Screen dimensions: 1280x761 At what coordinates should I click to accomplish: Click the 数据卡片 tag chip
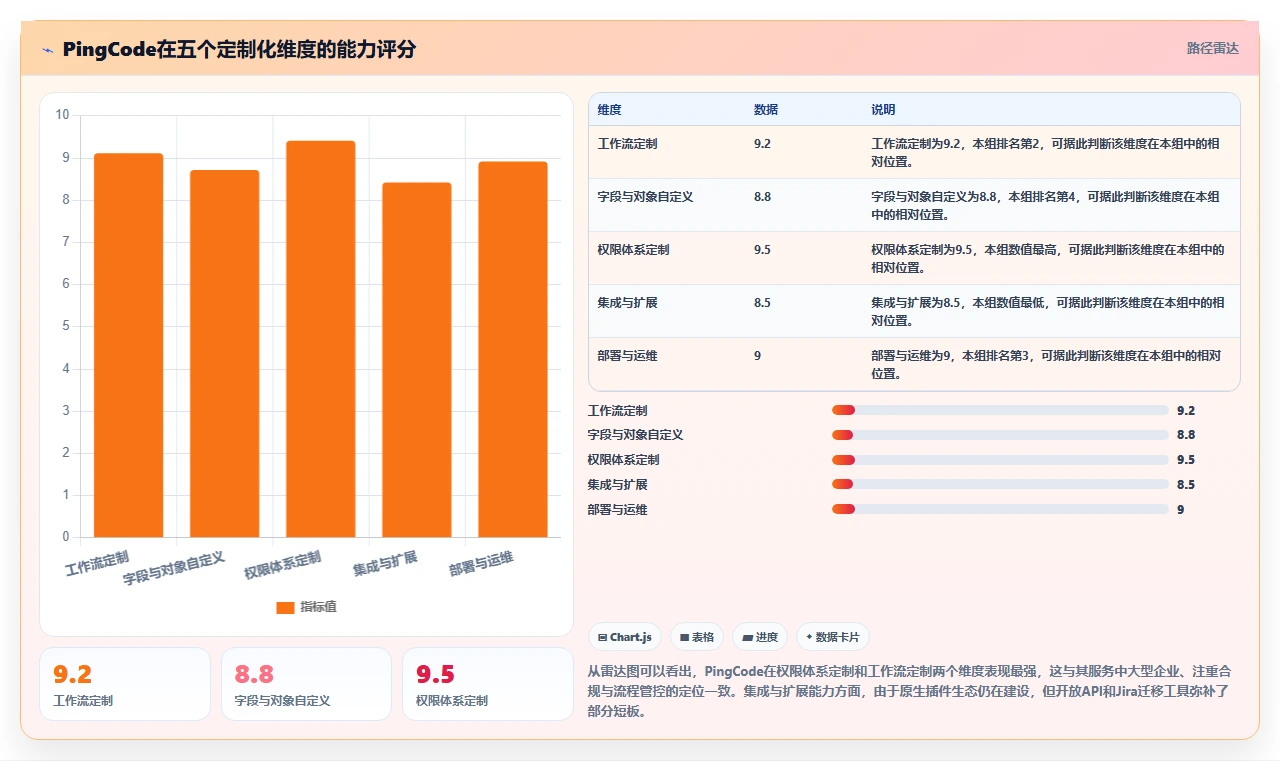(x=832, y=637)
